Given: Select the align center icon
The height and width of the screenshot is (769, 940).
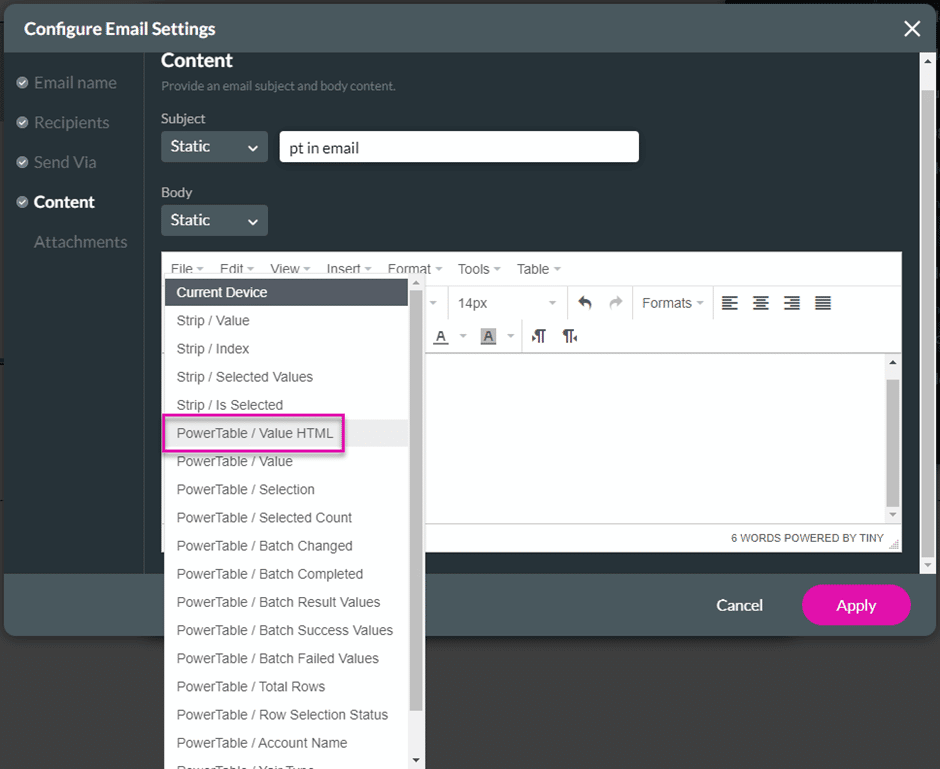Looking at the screenshot, I should click(762, 303).
